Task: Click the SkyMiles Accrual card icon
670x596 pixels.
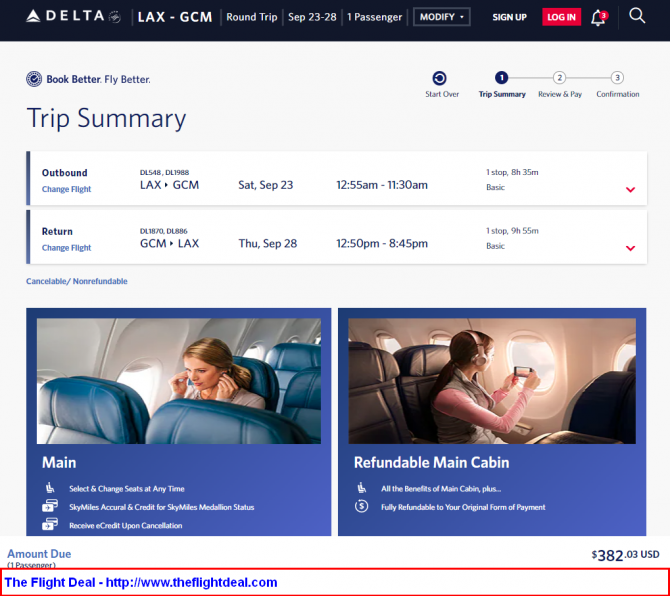Action: click(x=50, y=506)
